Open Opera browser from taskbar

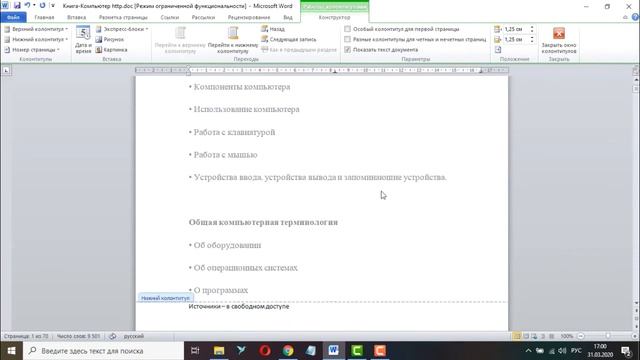[265, 351]
